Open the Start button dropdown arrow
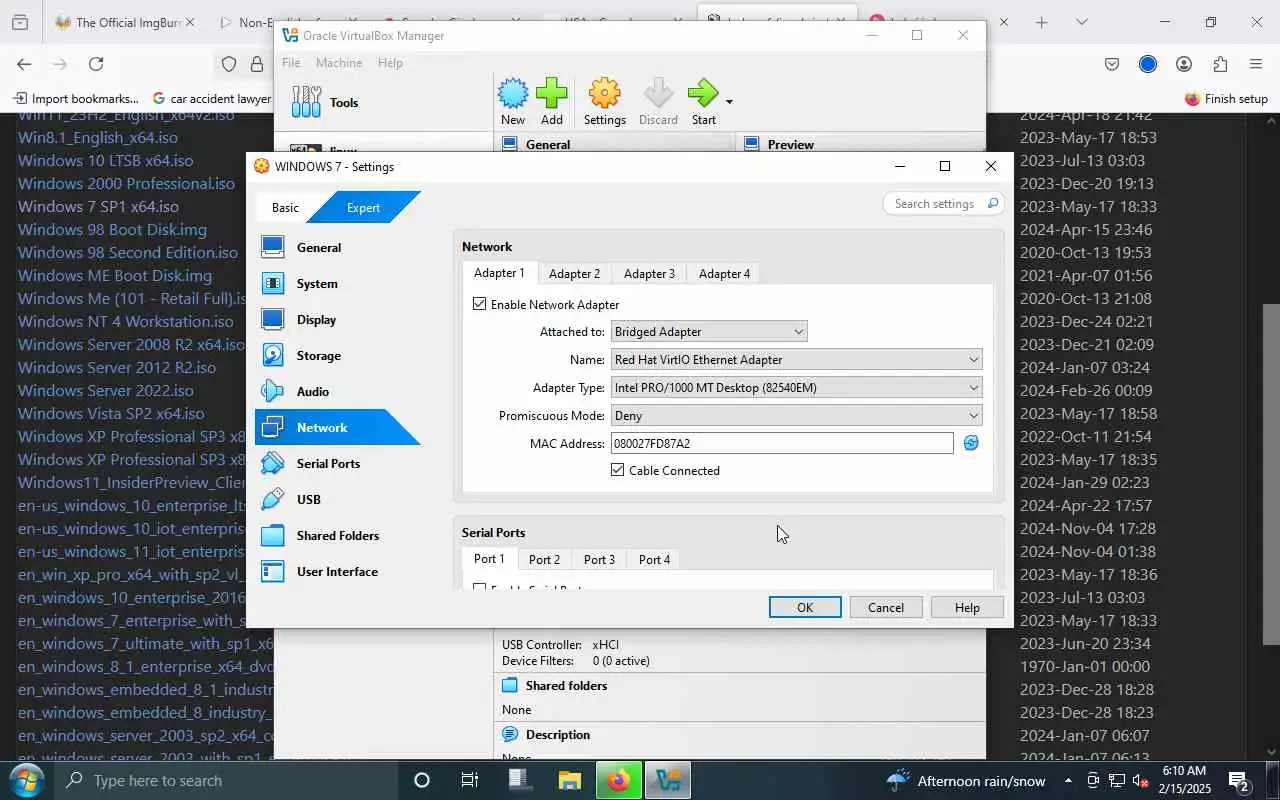Screen dimensions: 1280x800 729,102
